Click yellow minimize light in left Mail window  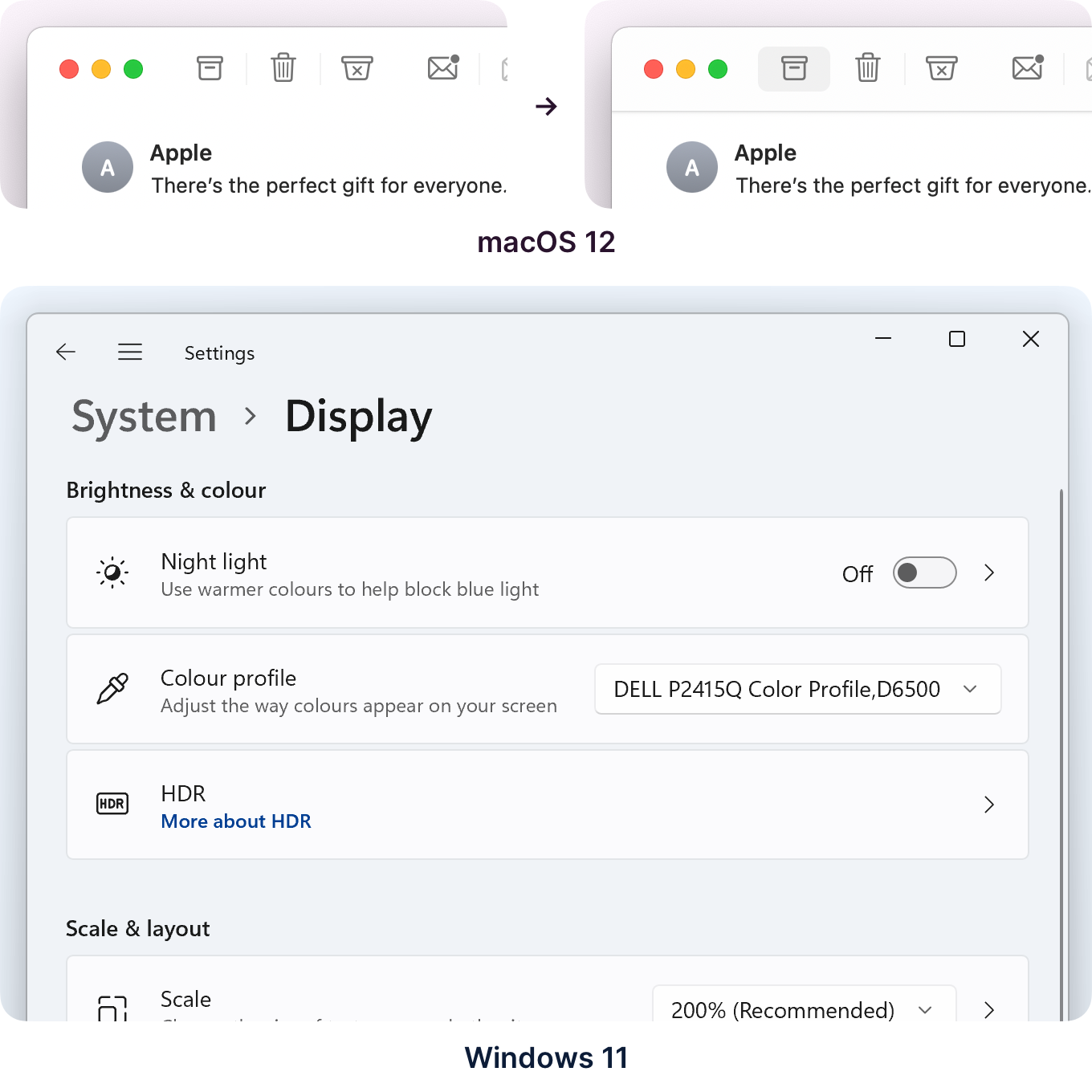pyautogui.click(x=101, y=69)
